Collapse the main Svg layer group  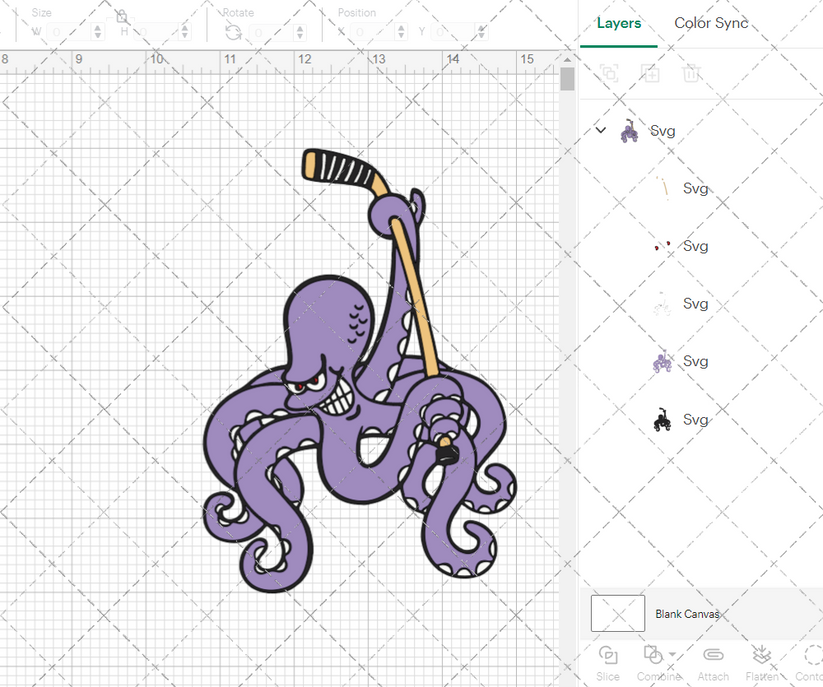[x=600, y=130]
